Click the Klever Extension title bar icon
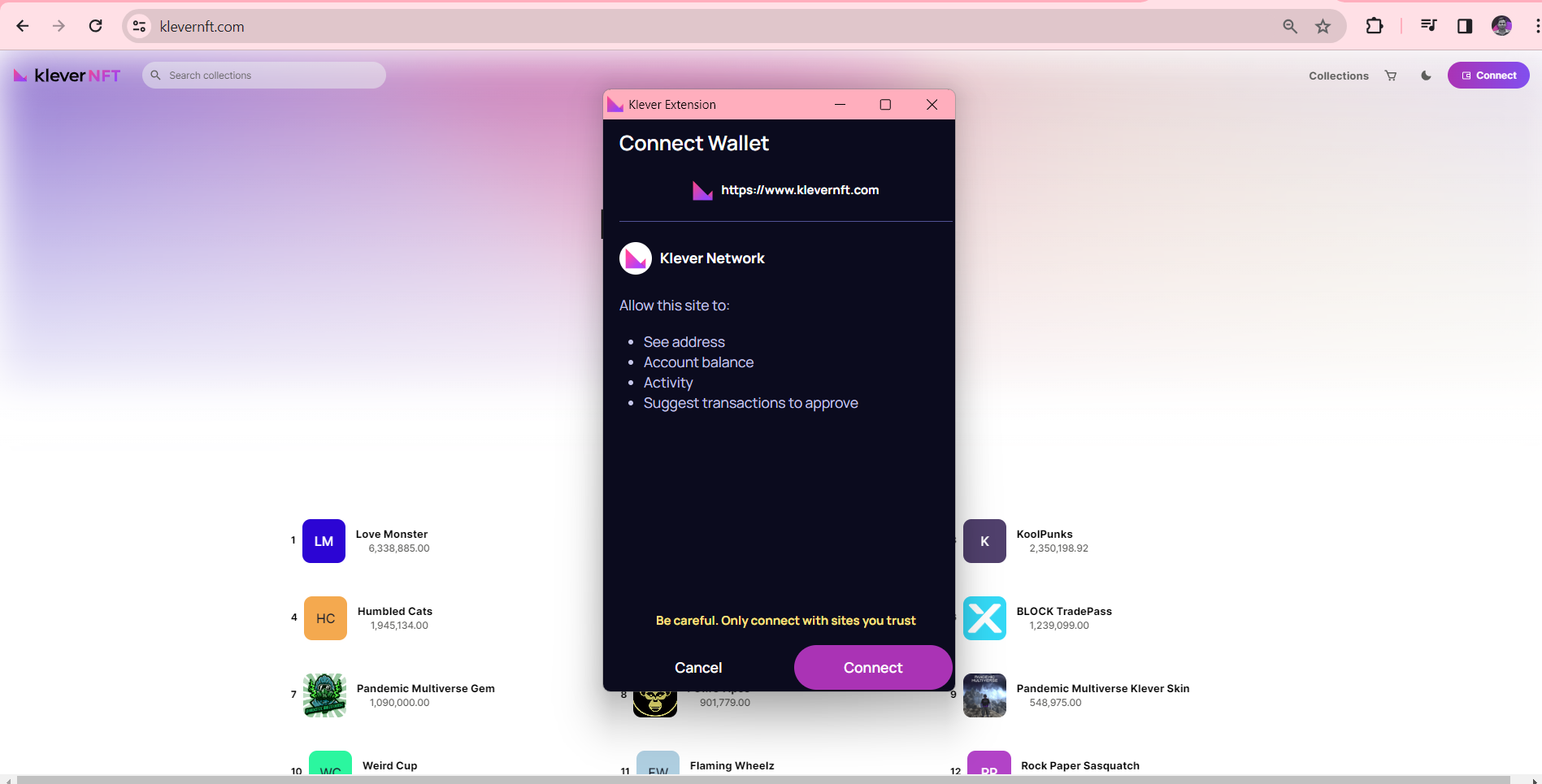 (615, 105)
